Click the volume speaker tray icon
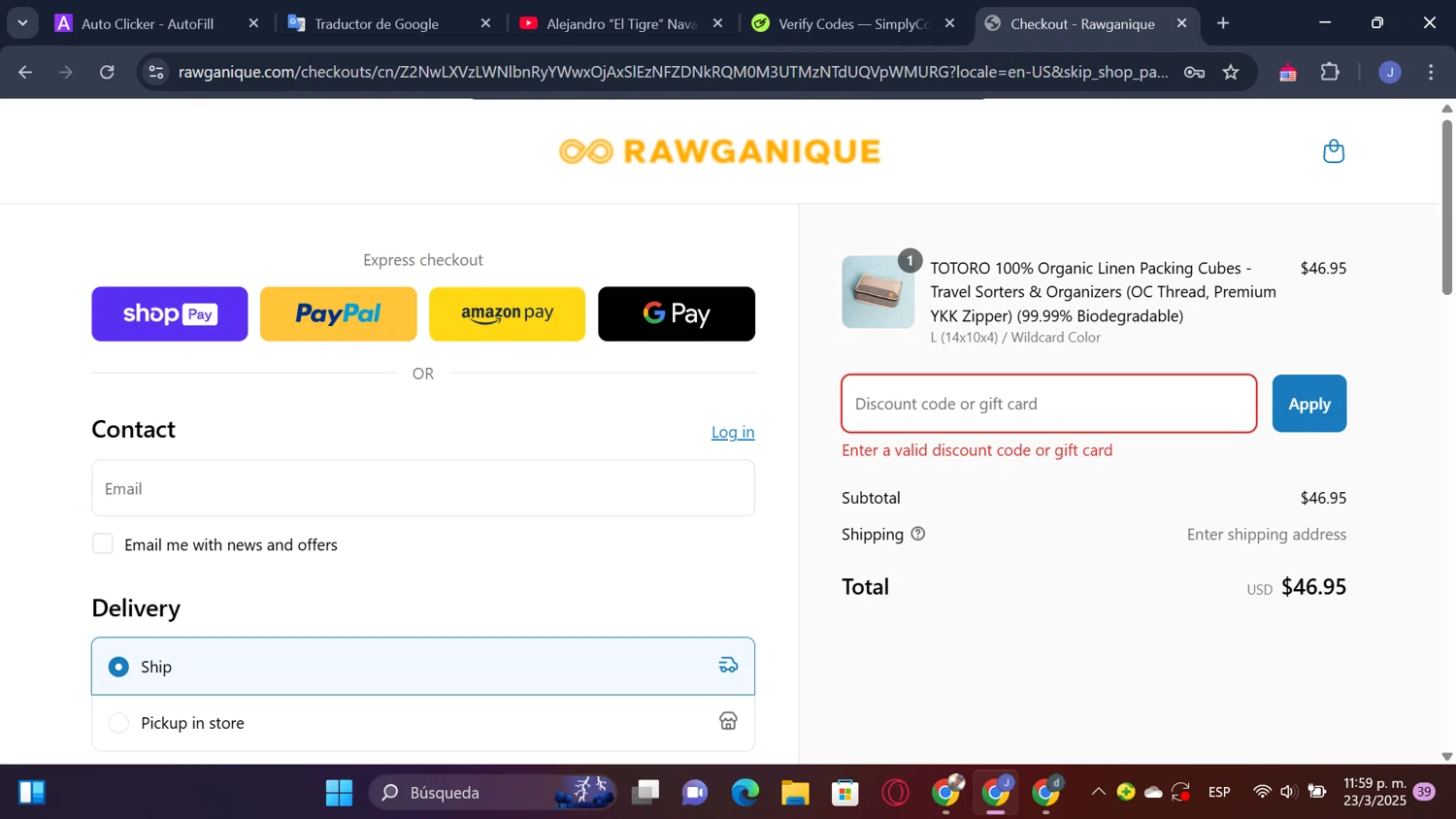 (x=1288, y=792)
